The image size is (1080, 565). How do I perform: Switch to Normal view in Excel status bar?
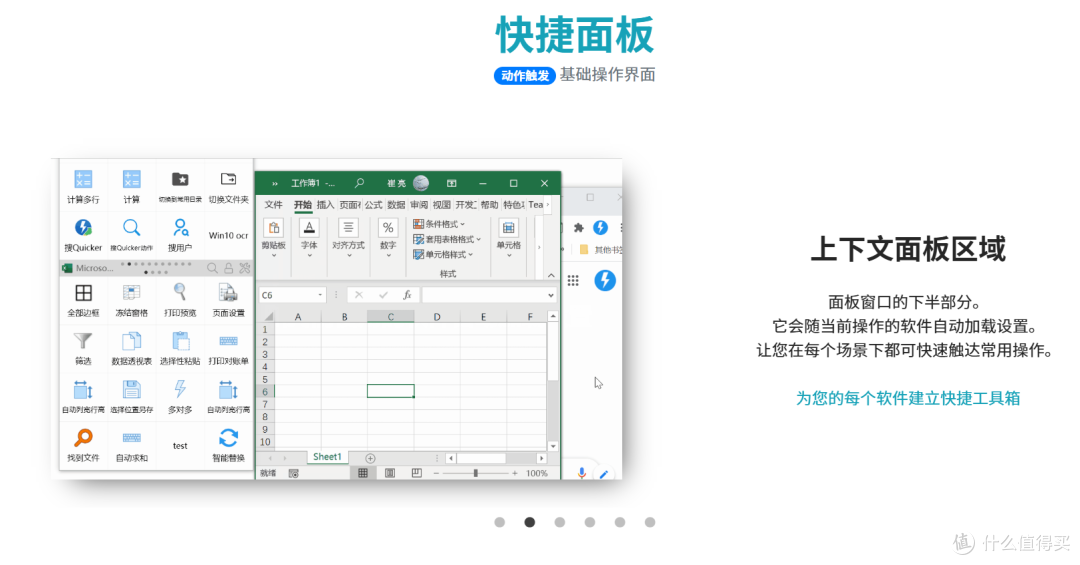tap(362, 473)
